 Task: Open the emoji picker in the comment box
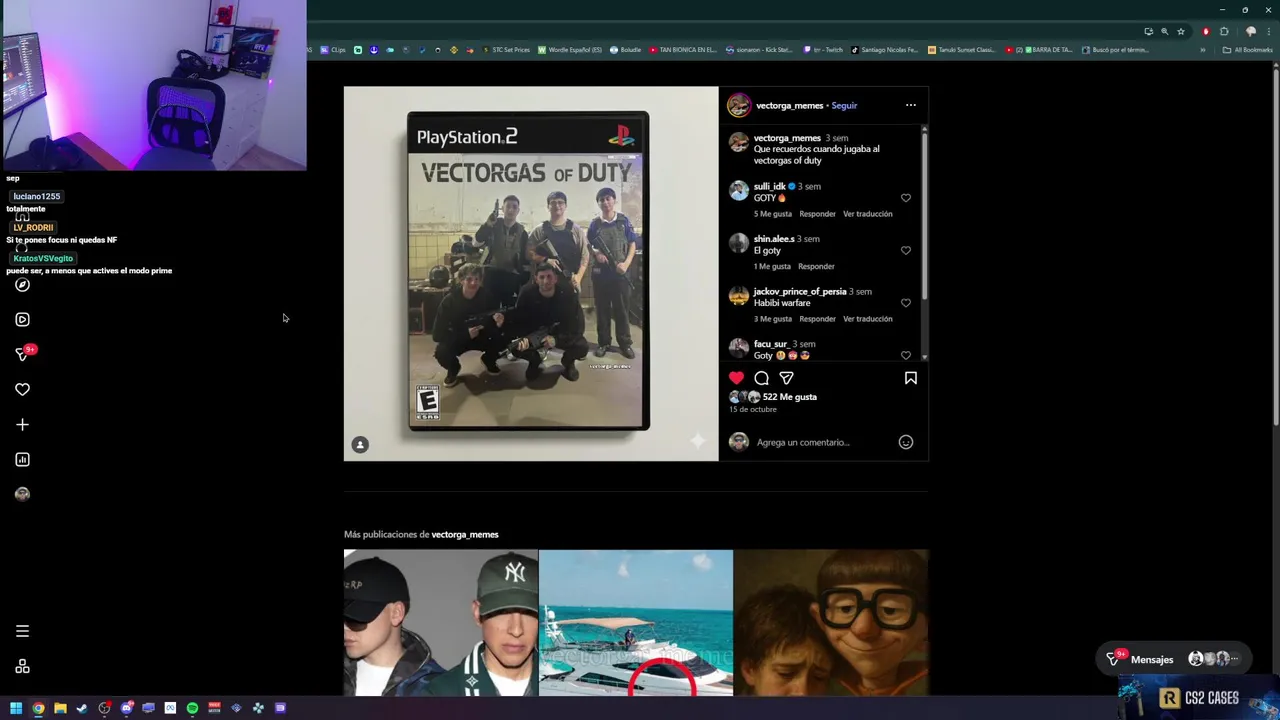point(906,442)
